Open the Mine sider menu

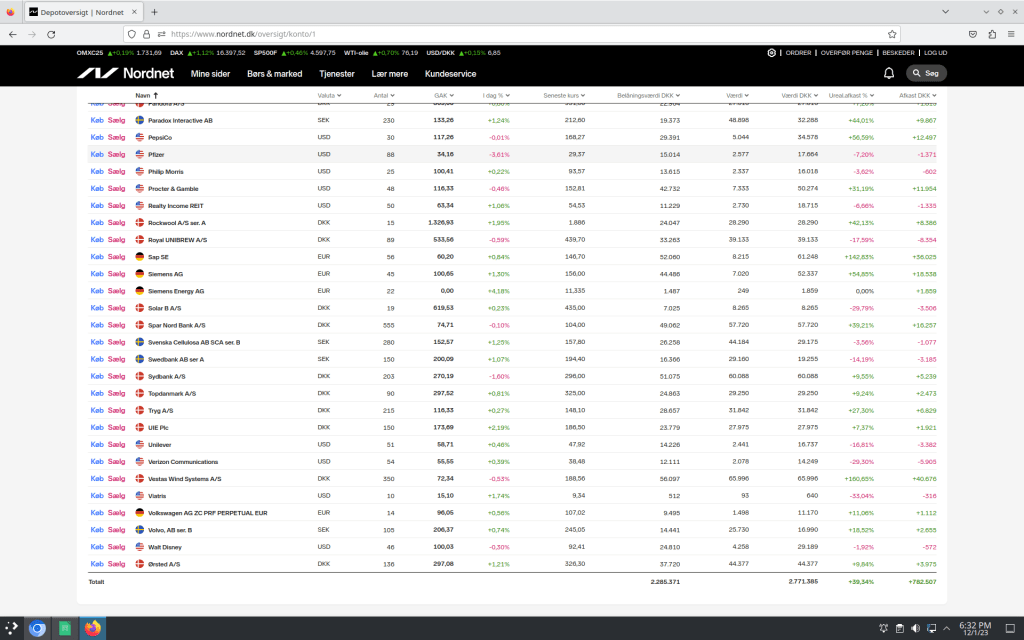coord(210,74)
